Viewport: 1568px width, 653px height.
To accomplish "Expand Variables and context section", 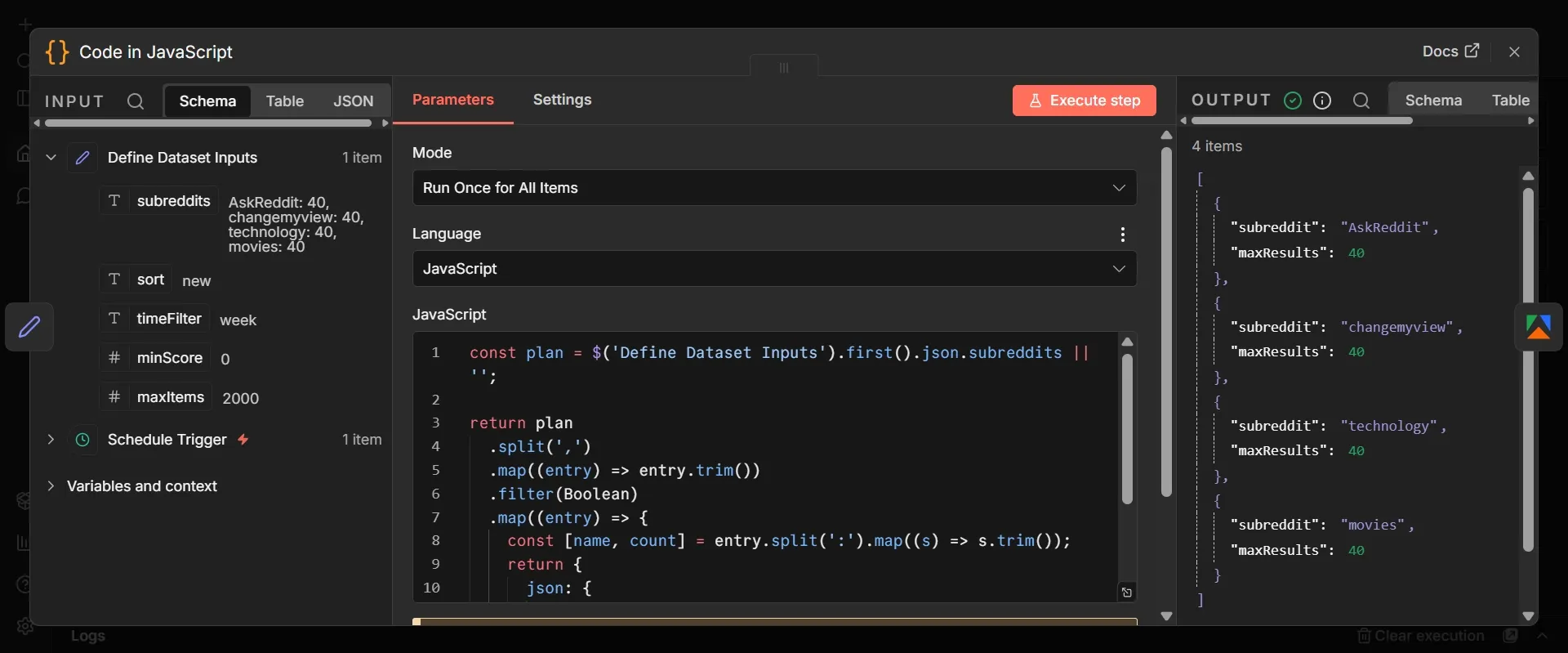I will tap(51, 486).
